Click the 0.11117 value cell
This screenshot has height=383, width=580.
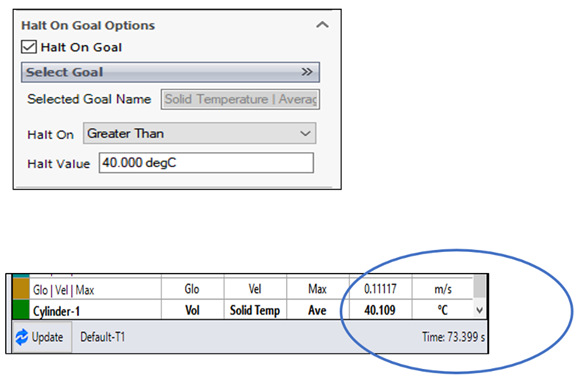click(x=380, y=289)
